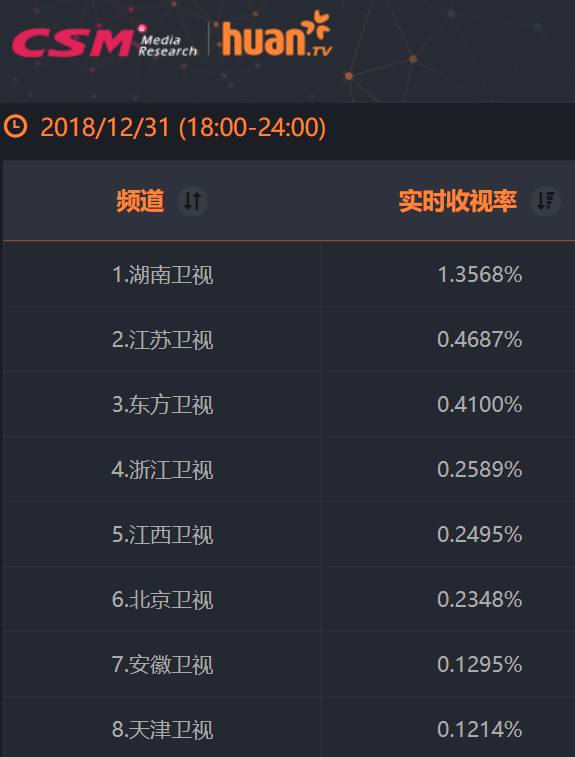575x757 pixels.
Task: Select 4.浙江卫视 channel row
Action: (289, 469)
